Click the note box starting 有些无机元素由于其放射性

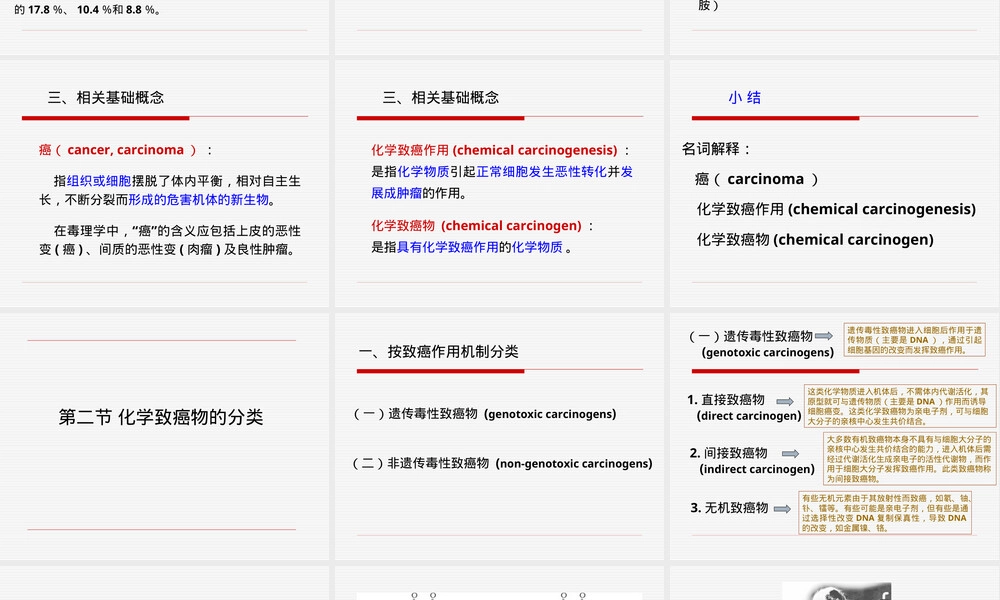pos(885,513)
